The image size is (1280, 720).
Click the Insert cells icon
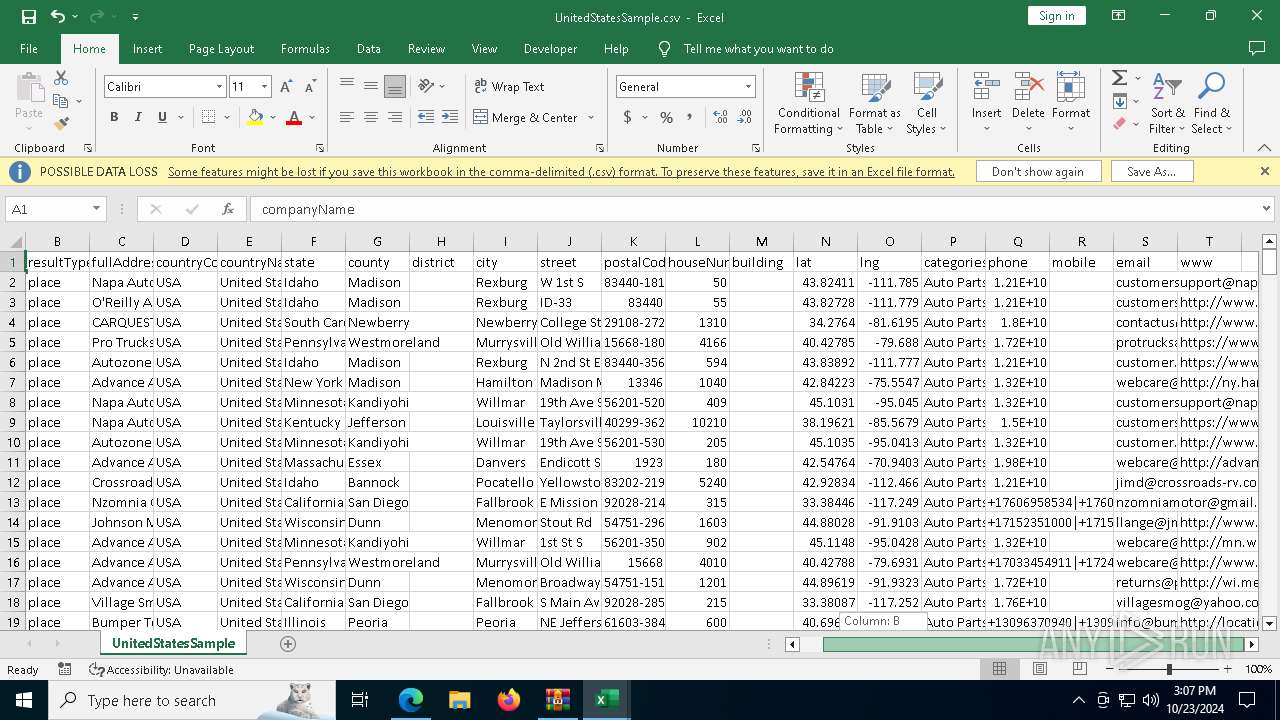coord(986,87)
